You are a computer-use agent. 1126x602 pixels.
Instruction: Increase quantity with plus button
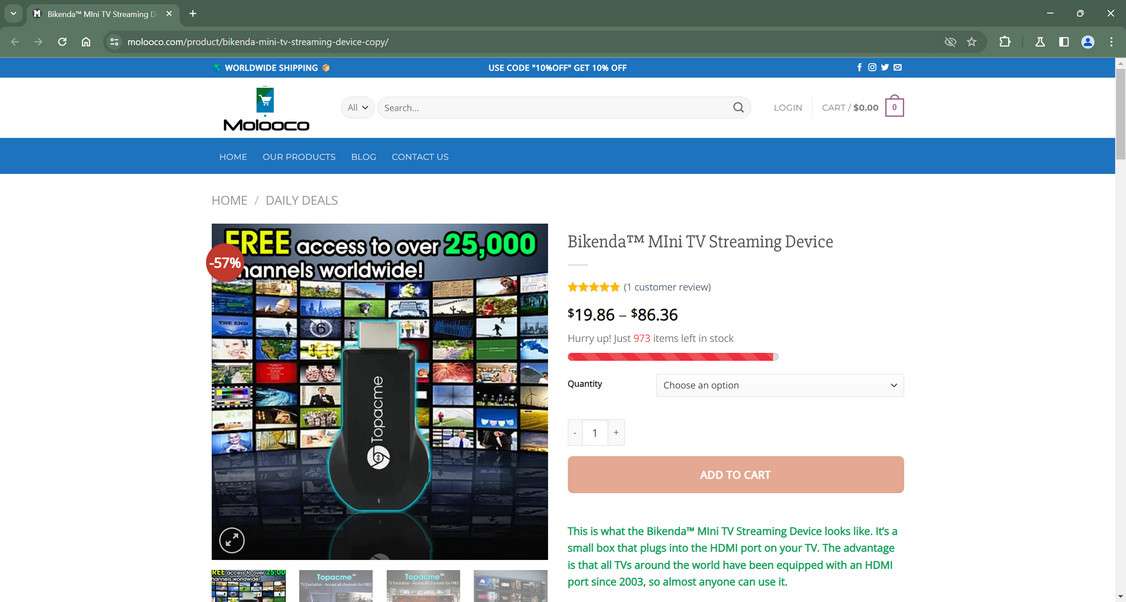616,432
